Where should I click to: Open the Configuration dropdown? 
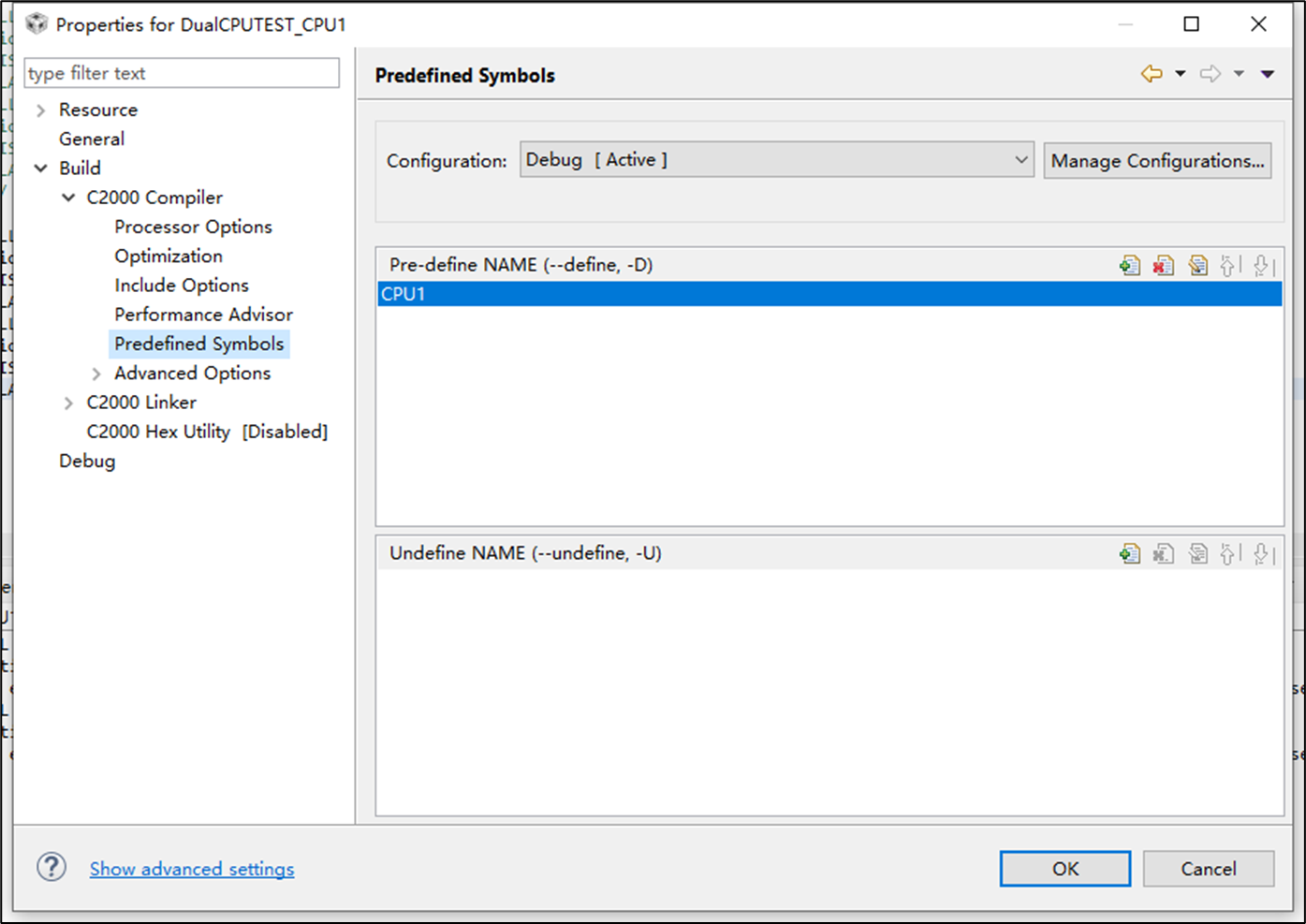coord(777,160)
